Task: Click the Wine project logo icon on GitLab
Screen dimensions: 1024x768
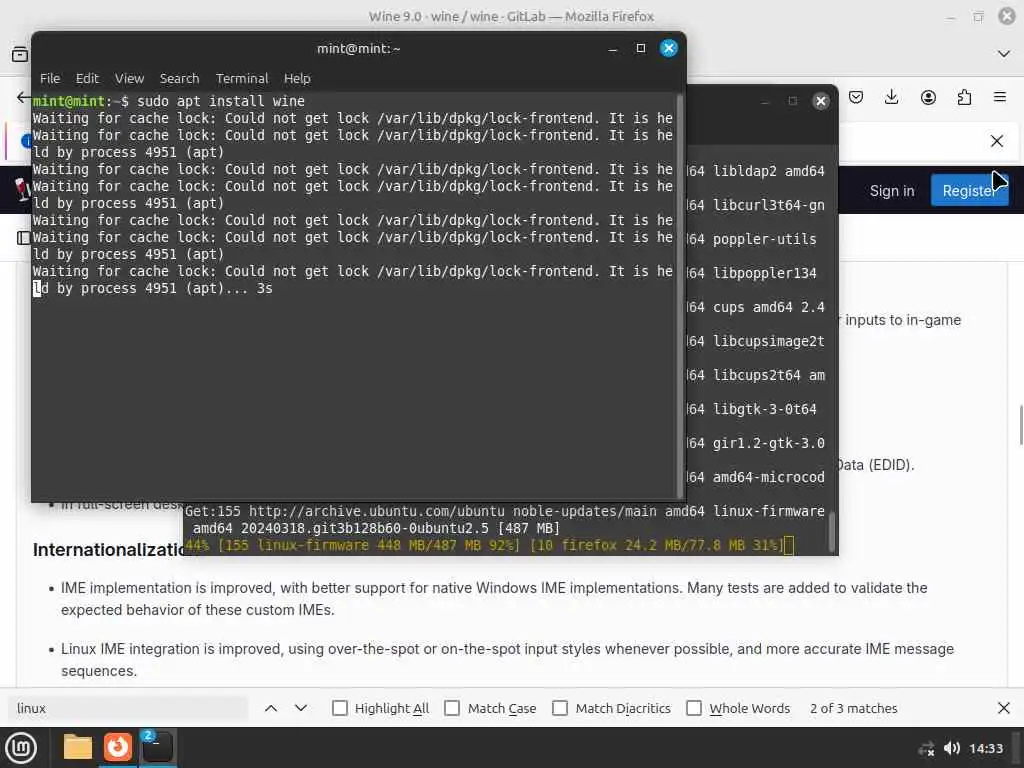Action: pyautogui.click(x=22, y=189)
